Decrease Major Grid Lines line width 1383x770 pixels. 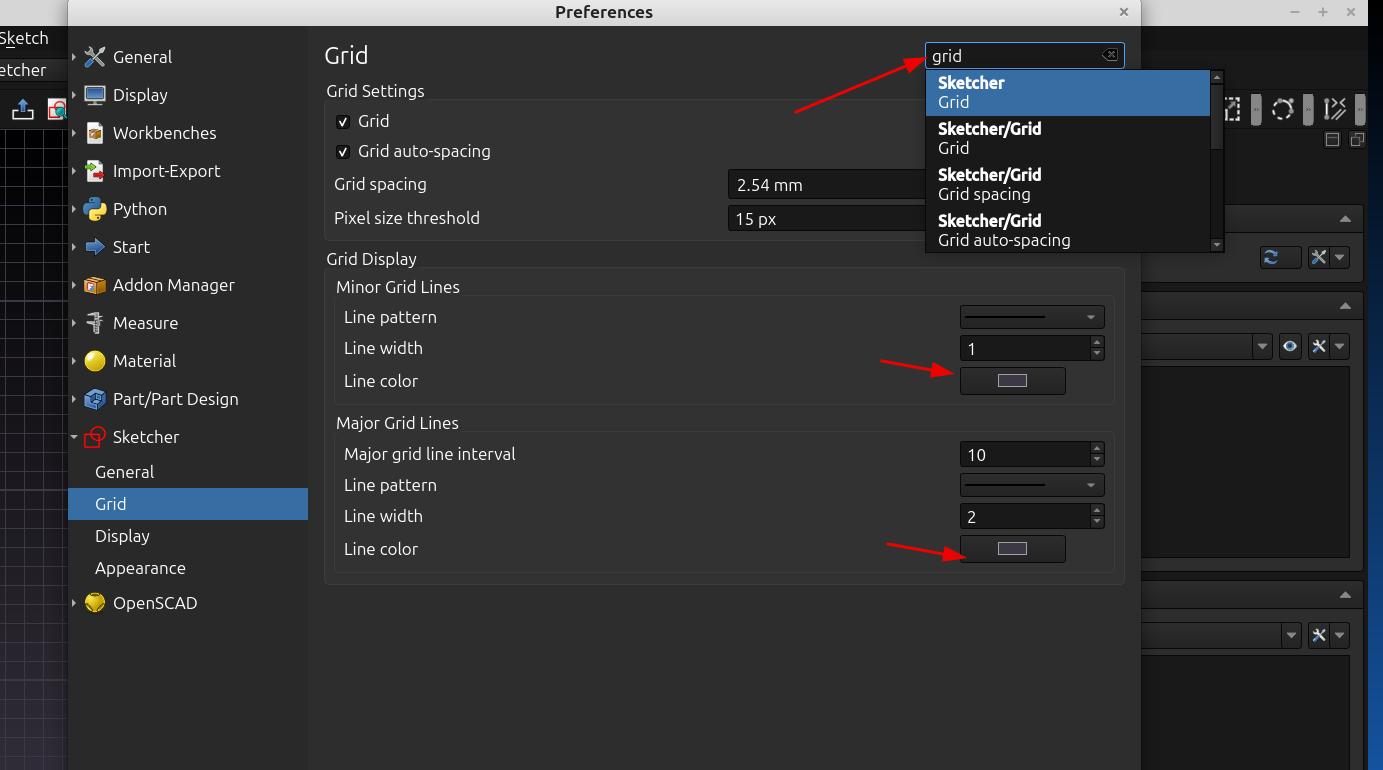[1097, 522]
